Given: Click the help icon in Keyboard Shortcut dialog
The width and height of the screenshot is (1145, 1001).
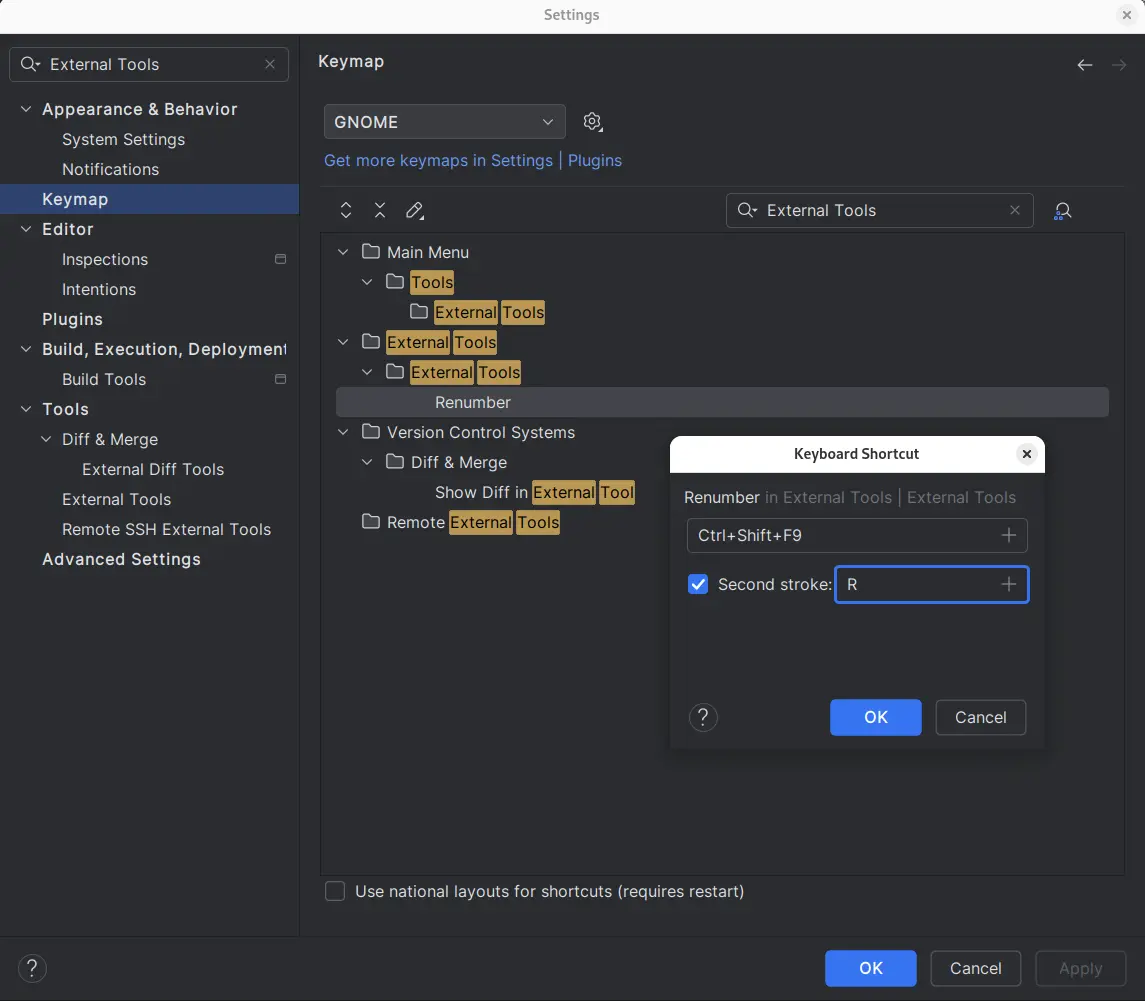Looking at the screenshot, I should (703, 717).
